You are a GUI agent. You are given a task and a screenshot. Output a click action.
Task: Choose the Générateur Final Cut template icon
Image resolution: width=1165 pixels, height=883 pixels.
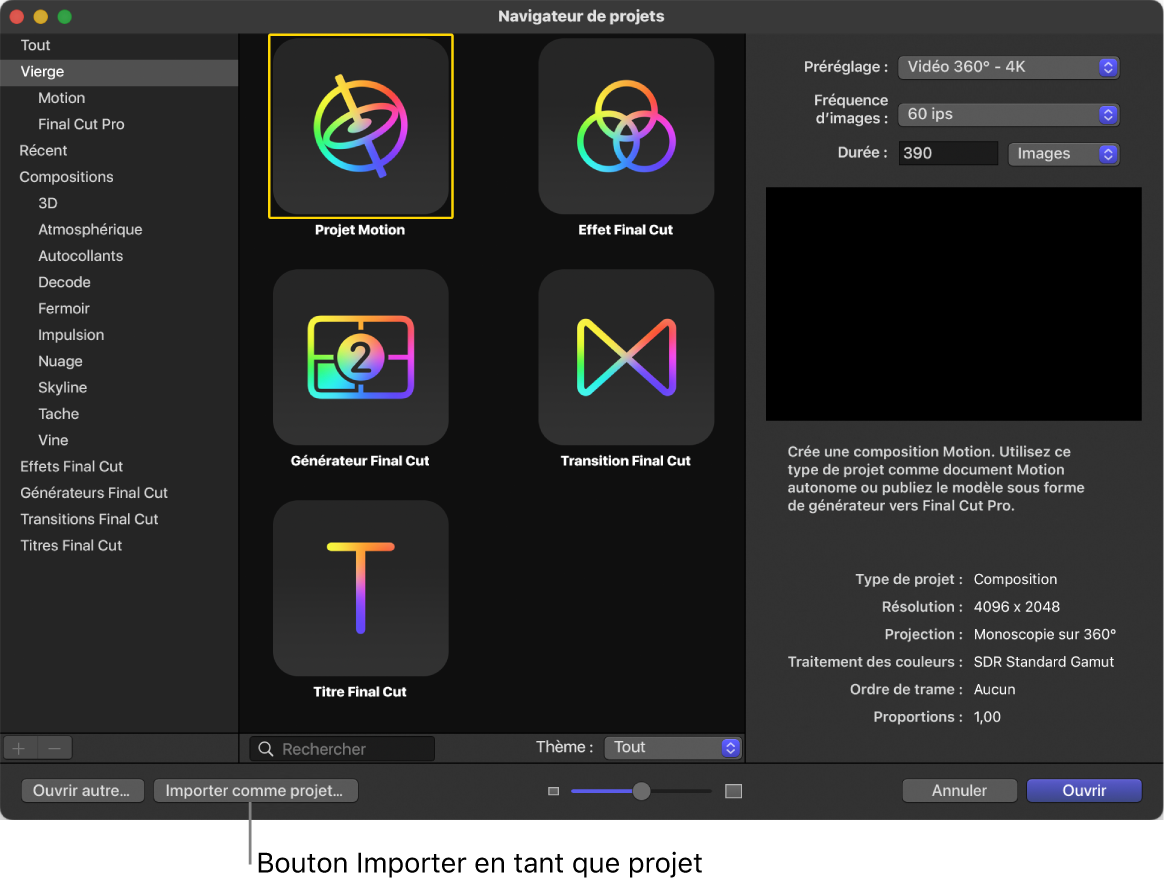tap(360, 358)
